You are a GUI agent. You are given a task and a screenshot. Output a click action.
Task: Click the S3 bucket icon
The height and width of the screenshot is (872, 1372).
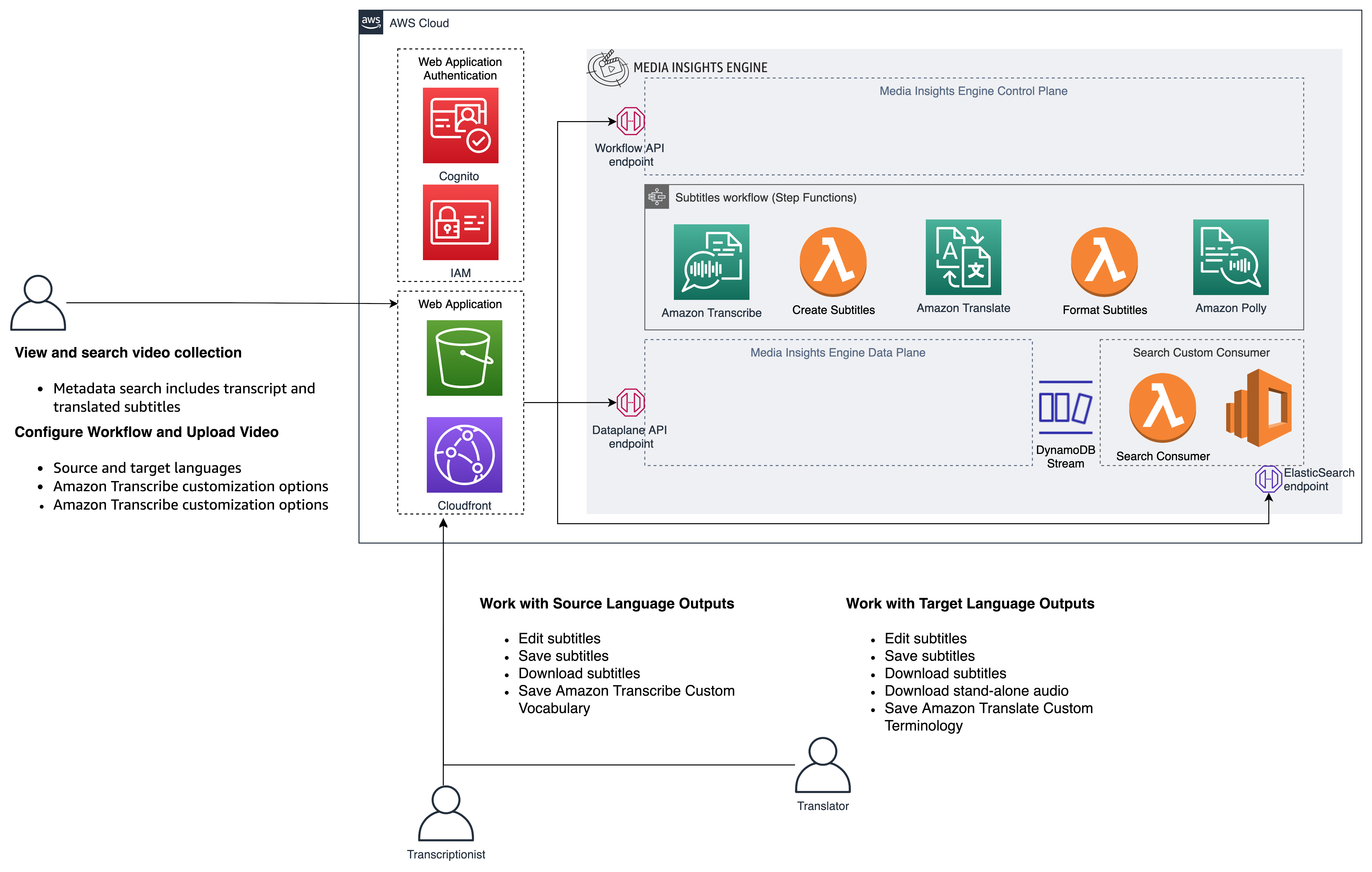pyautogui.click(x=464, y=358)
